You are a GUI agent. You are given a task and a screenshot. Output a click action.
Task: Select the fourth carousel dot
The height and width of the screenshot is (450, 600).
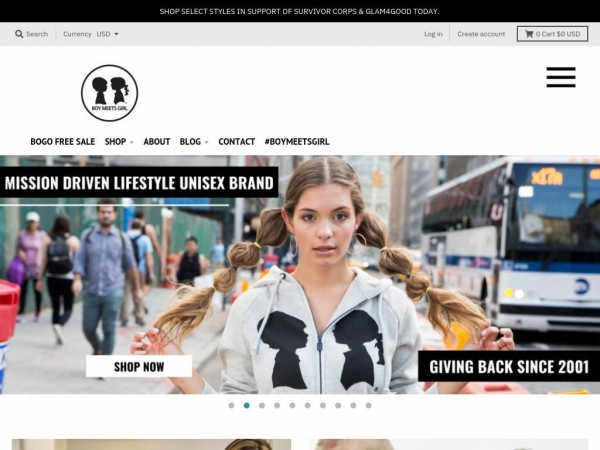point(277,405)
